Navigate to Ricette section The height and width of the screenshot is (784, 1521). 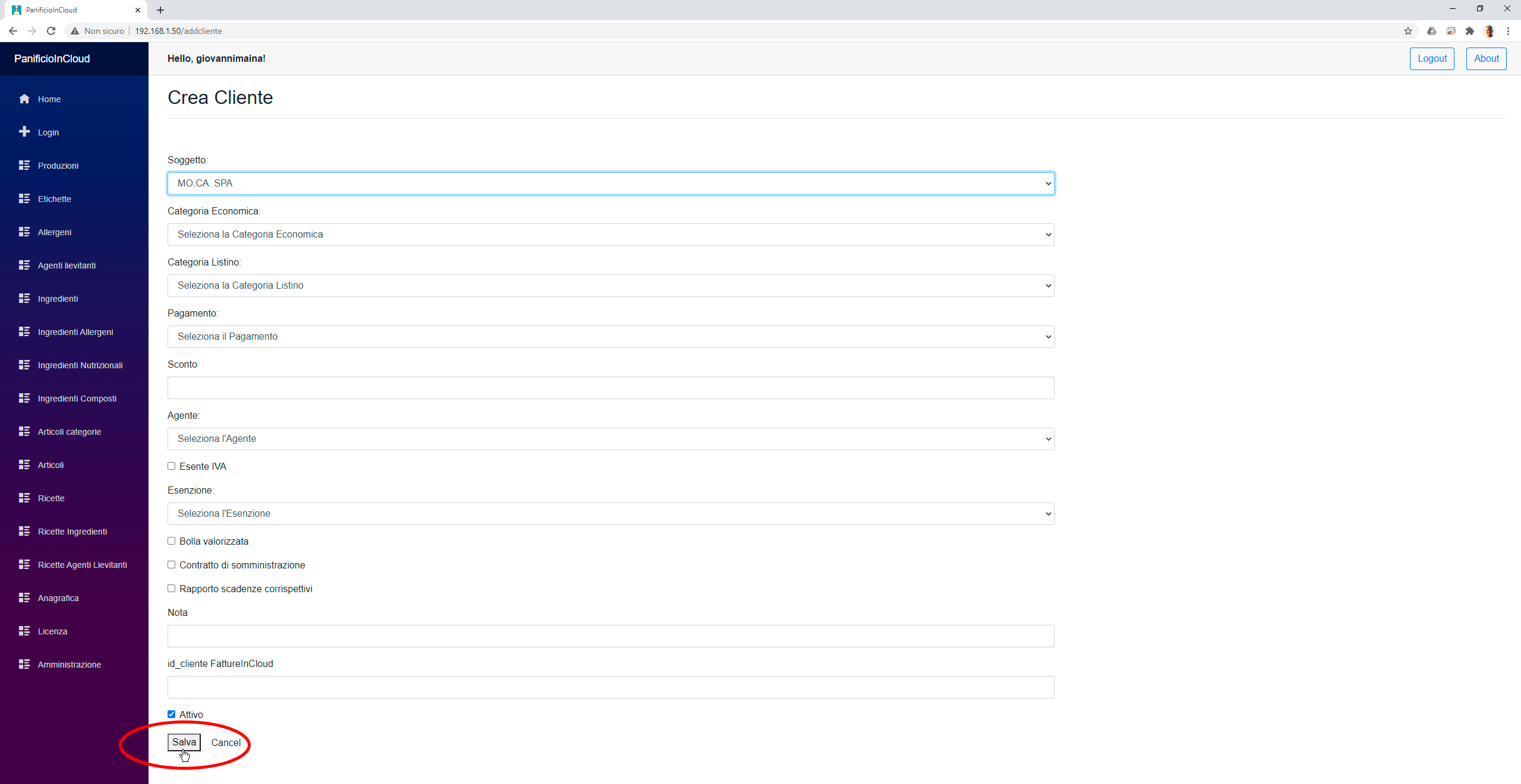[x=51, y=498]
